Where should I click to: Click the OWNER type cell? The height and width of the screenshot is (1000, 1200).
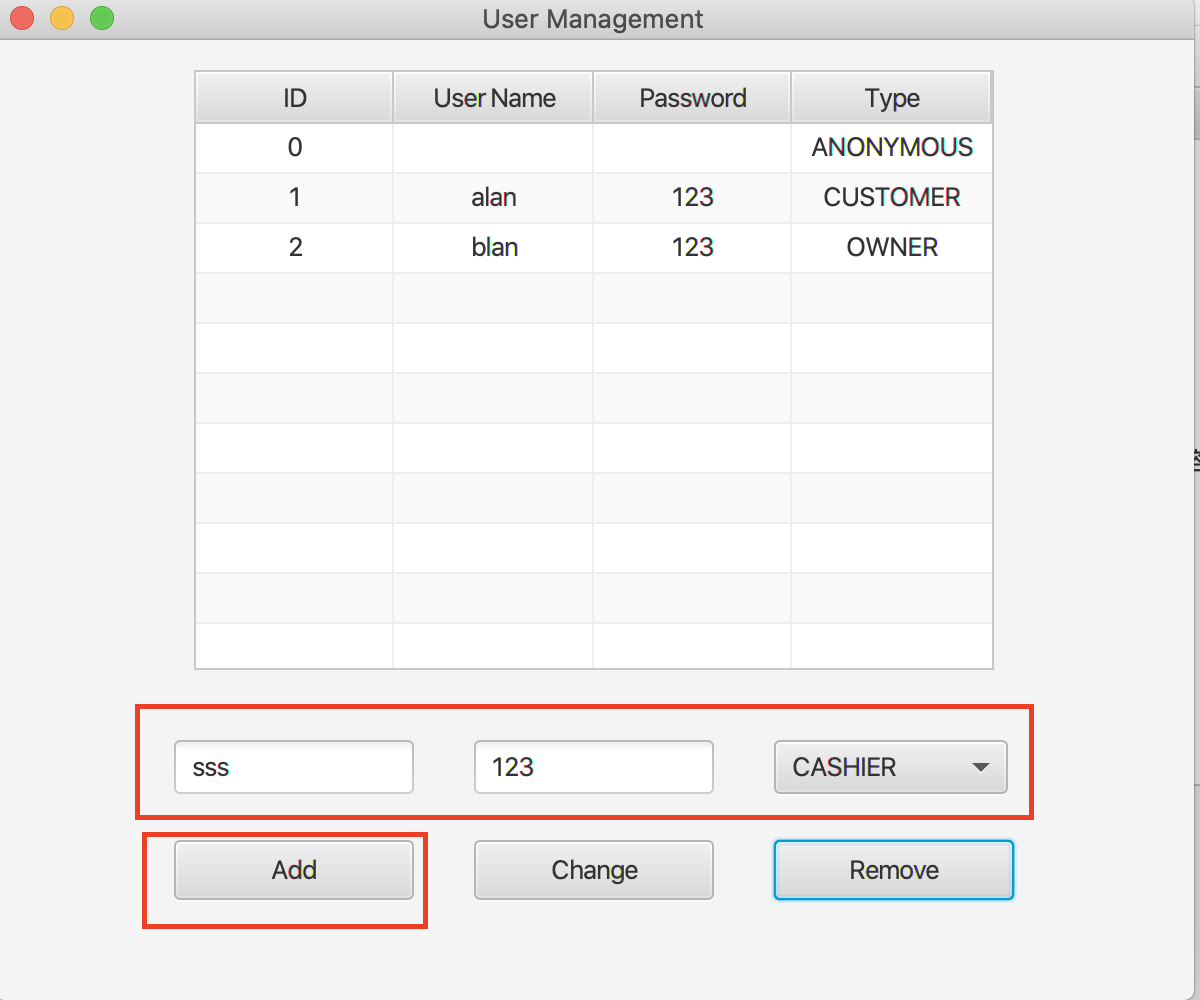tap(891, 248)
